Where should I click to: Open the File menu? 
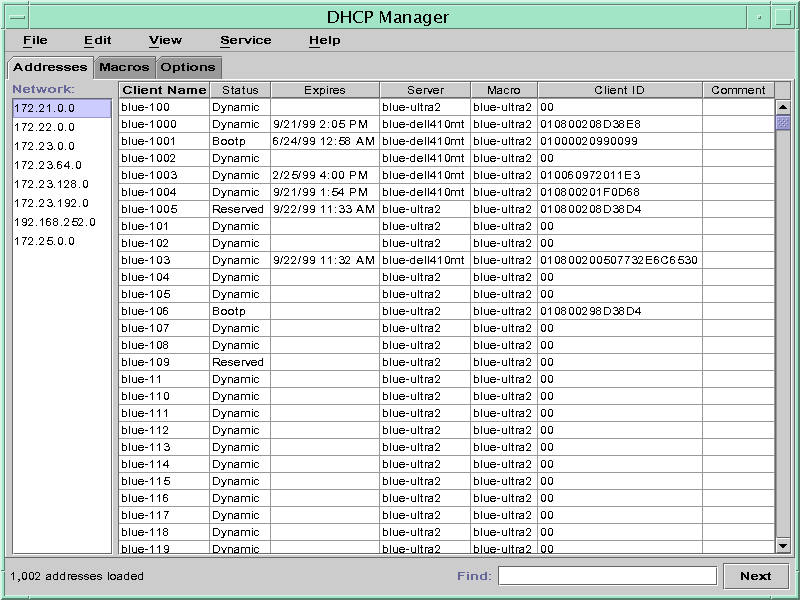(35, 40)
